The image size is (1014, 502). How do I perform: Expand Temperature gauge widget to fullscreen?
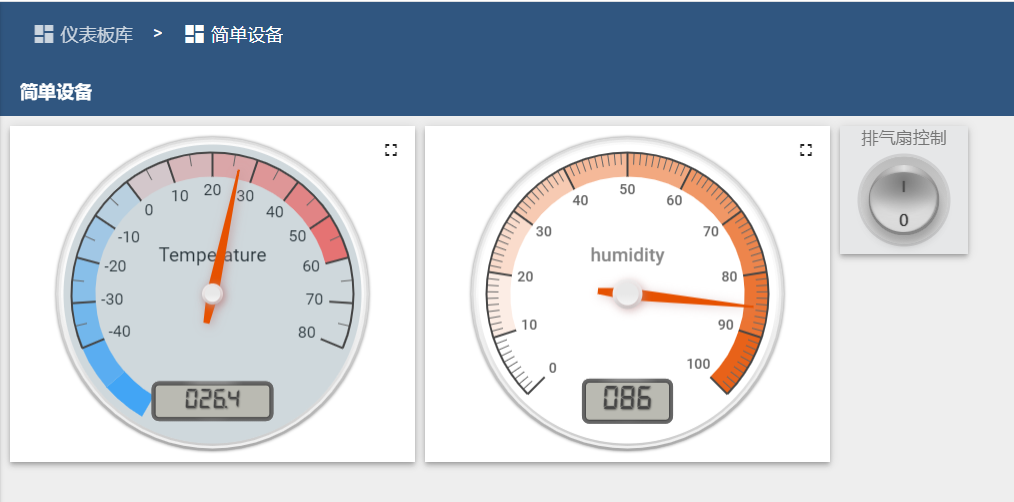[x=391, y=150]
